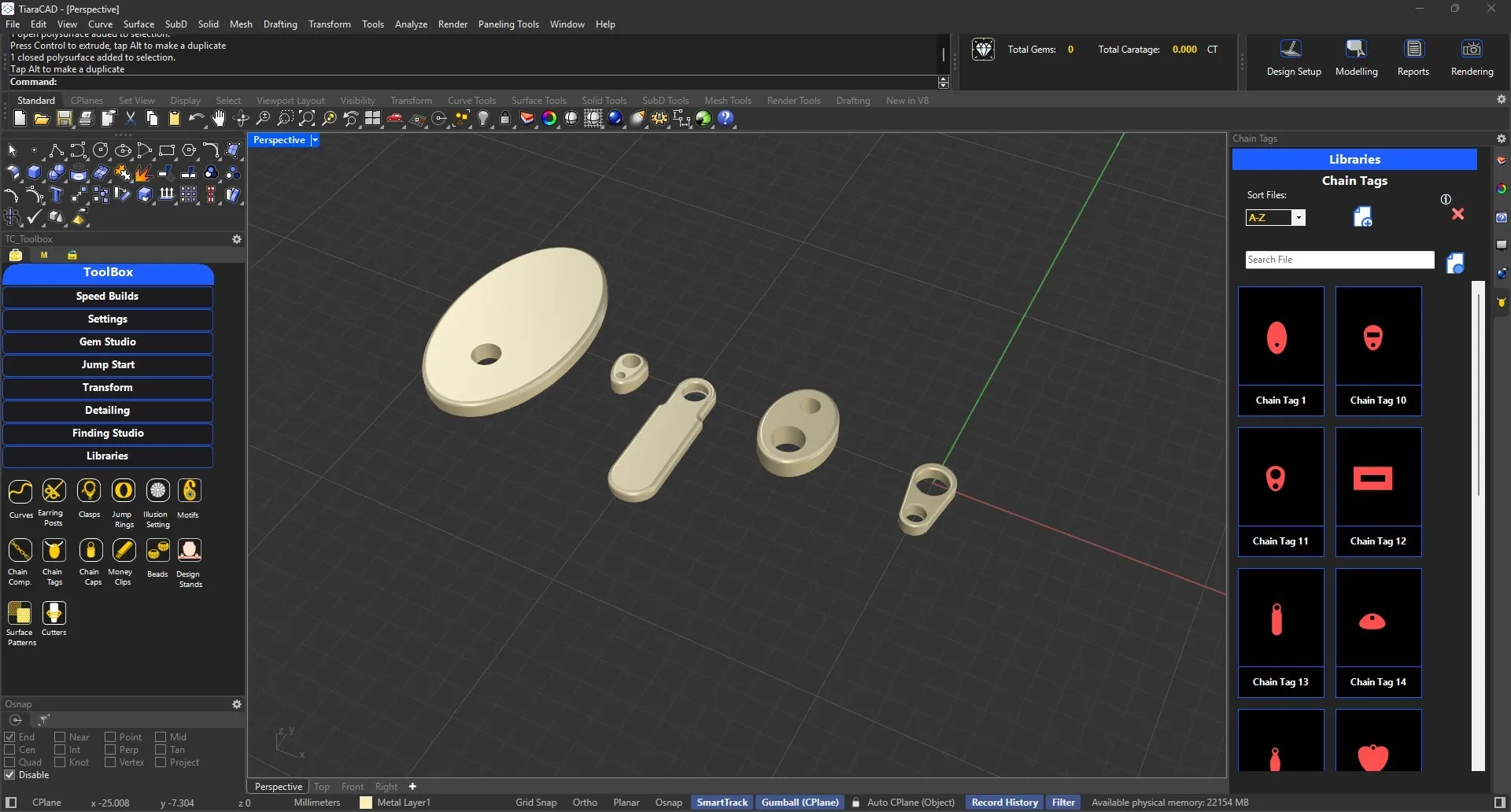Open the Cutters library icon
1511x812 pixels.
click(54, 613)
